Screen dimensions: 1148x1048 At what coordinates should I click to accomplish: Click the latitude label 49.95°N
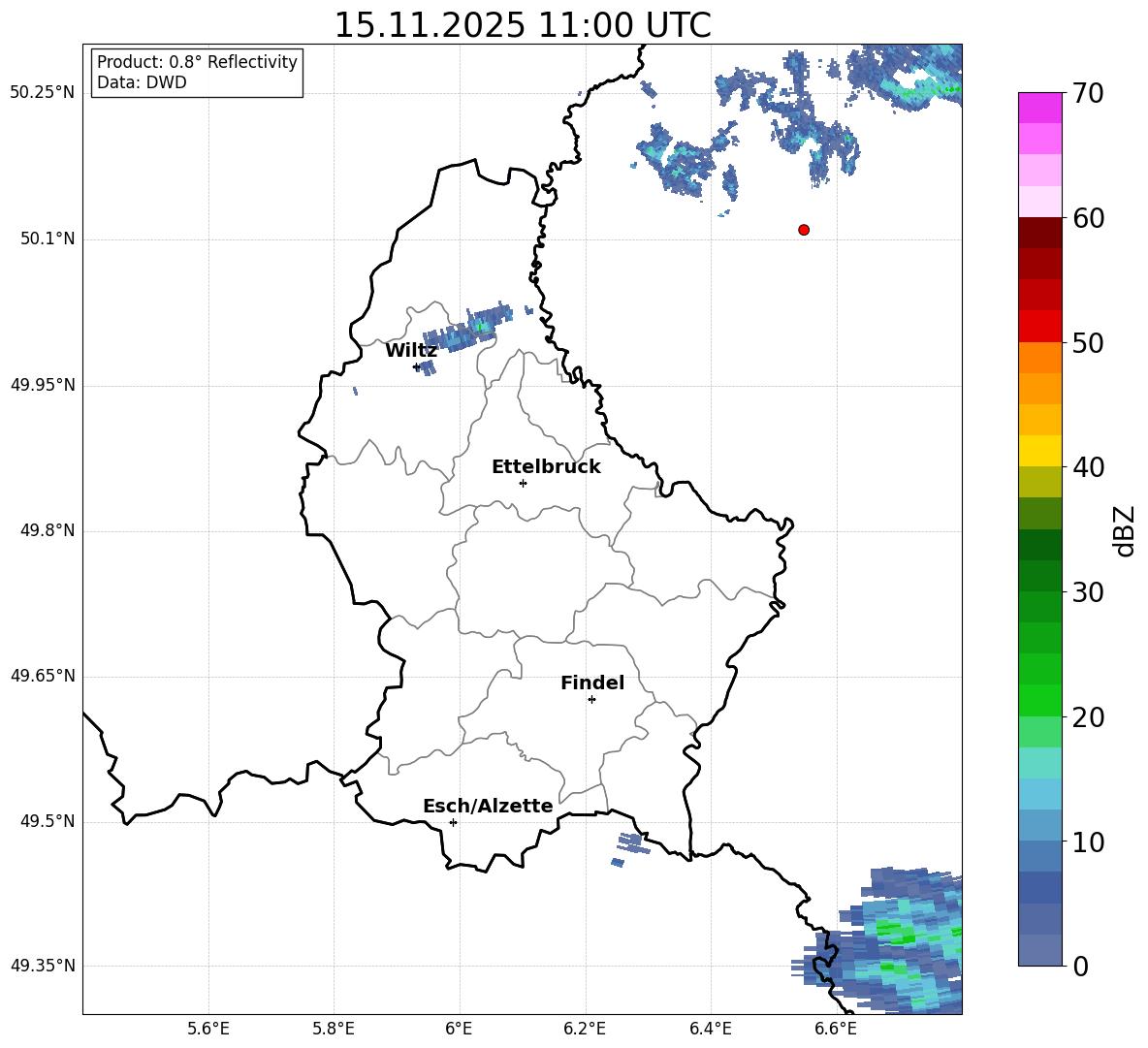pos(43,385)
